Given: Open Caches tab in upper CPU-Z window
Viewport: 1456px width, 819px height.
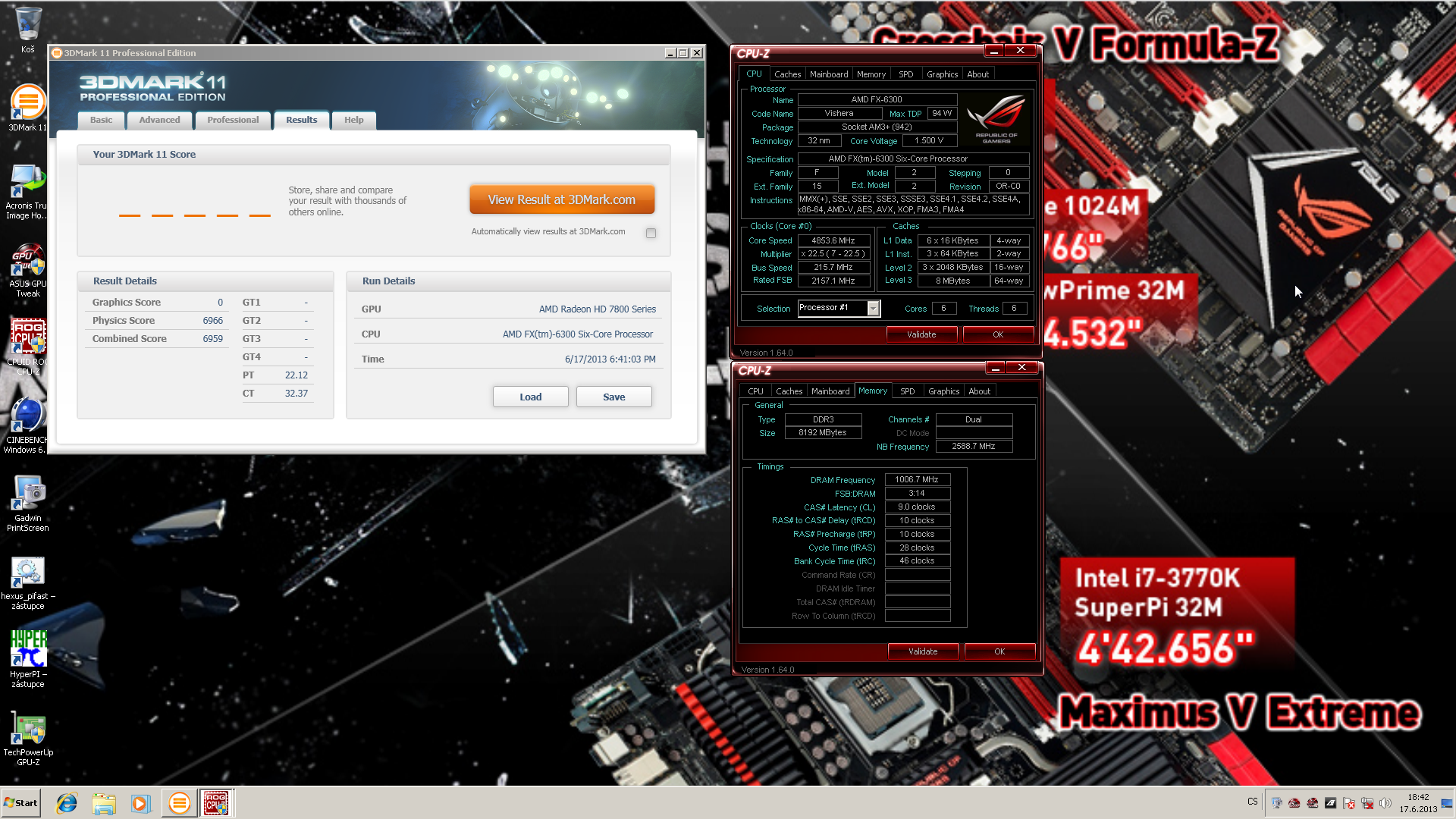Looking at the screenshot, I should click(x=787, y=74).
